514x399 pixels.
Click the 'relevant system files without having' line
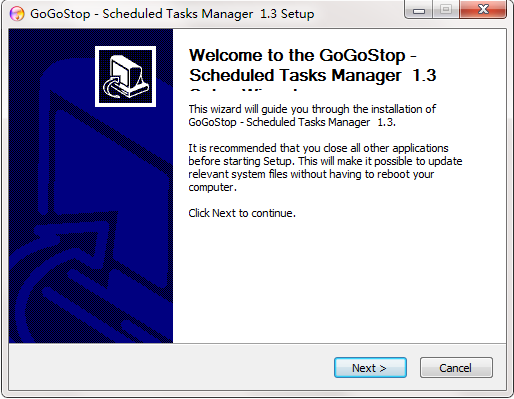tap(311, 174)
